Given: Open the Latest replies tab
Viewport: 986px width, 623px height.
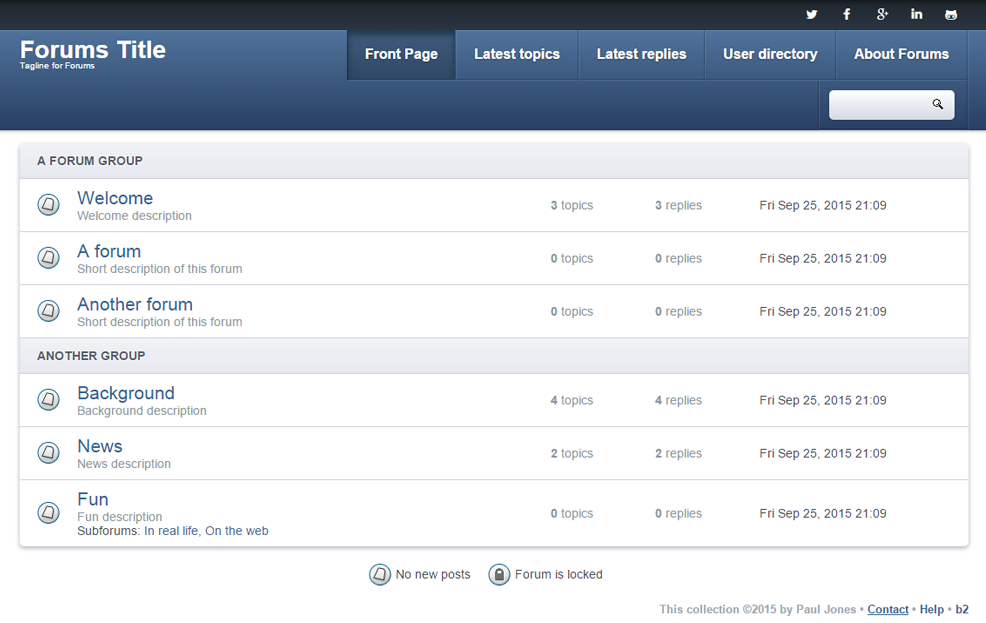Looking at the screenshot, I should (641, 55).
